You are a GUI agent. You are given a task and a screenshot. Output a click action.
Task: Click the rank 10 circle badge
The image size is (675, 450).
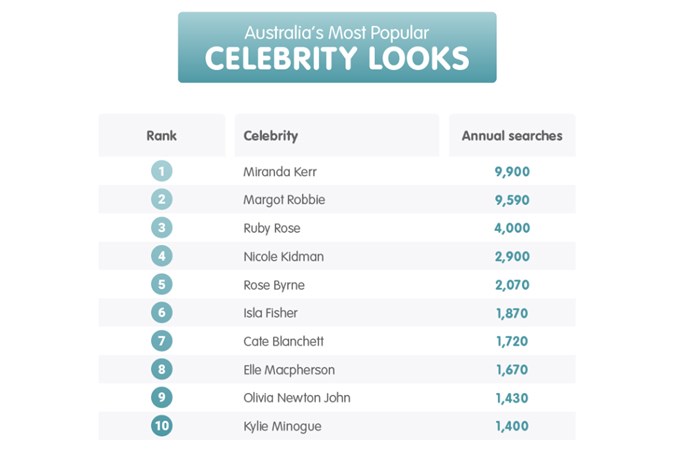click(x=161, y=426)
